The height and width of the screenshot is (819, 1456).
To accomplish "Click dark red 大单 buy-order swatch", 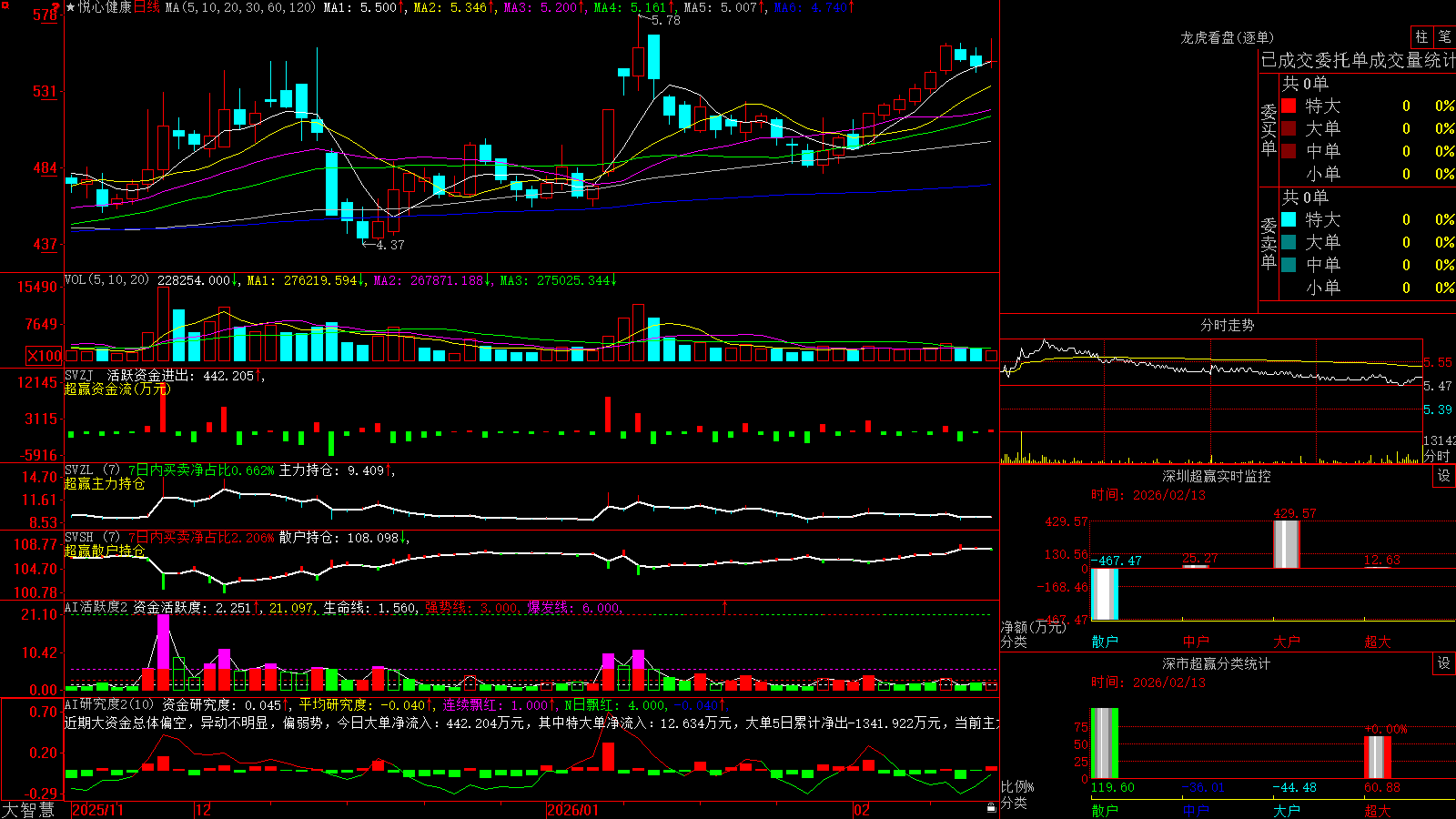I will (1289, 128).
